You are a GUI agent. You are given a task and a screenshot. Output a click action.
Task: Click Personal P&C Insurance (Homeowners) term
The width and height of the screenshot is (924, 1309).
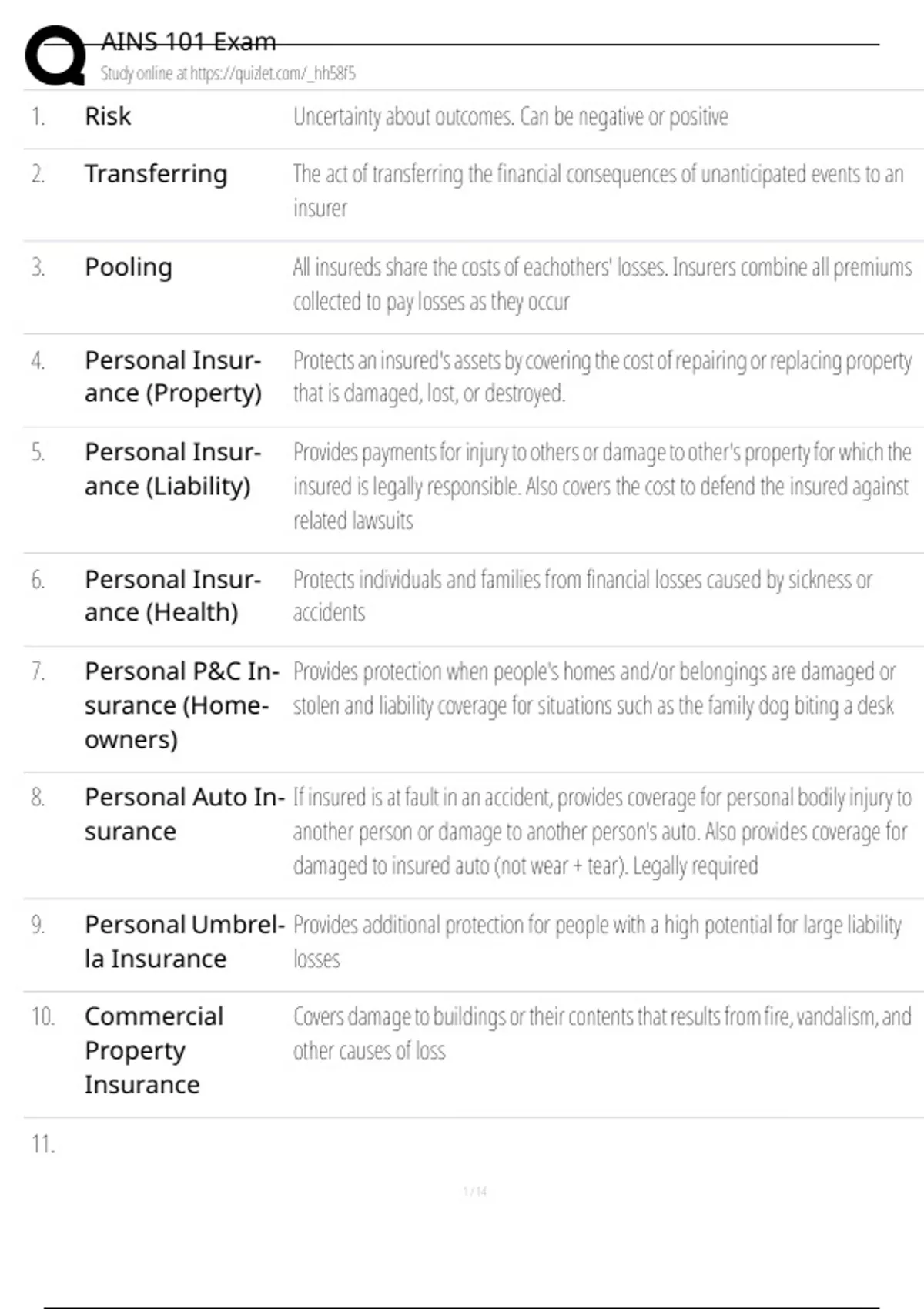[x=177, y=705]
